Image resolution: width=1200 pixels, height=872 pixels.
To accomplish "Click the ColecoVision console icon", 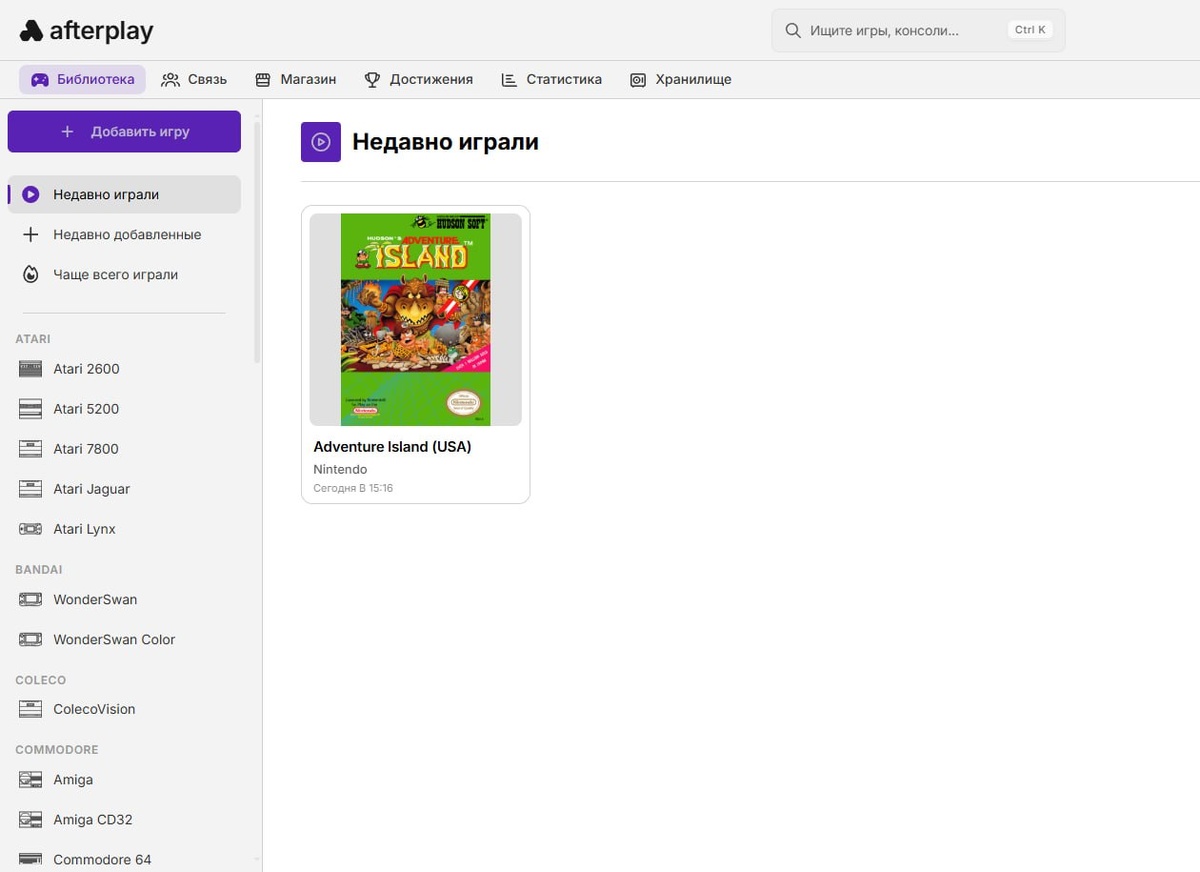I will tap(31, 709).
